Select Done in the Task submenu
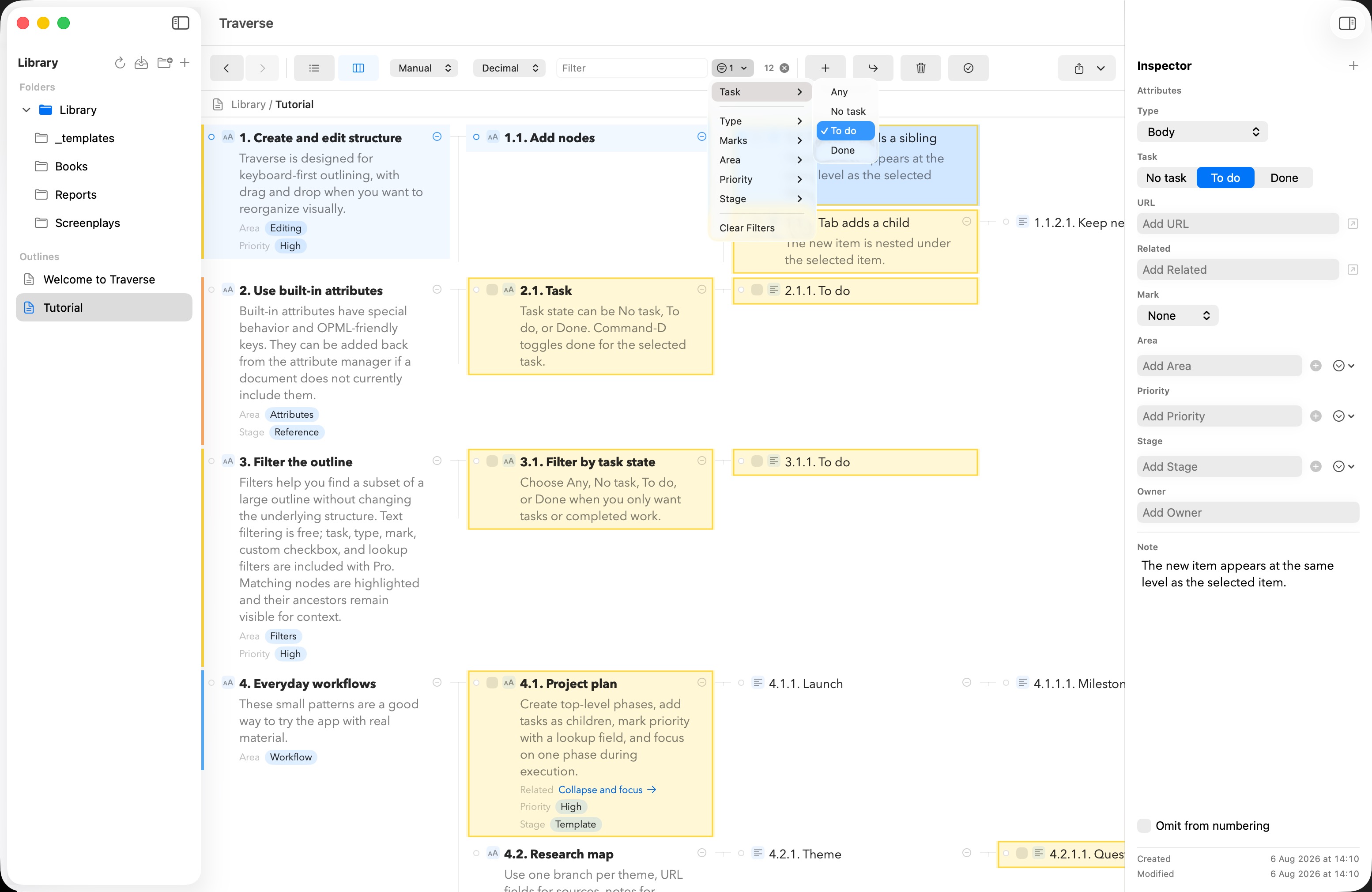1372x892 pixels. pos(846,150)
